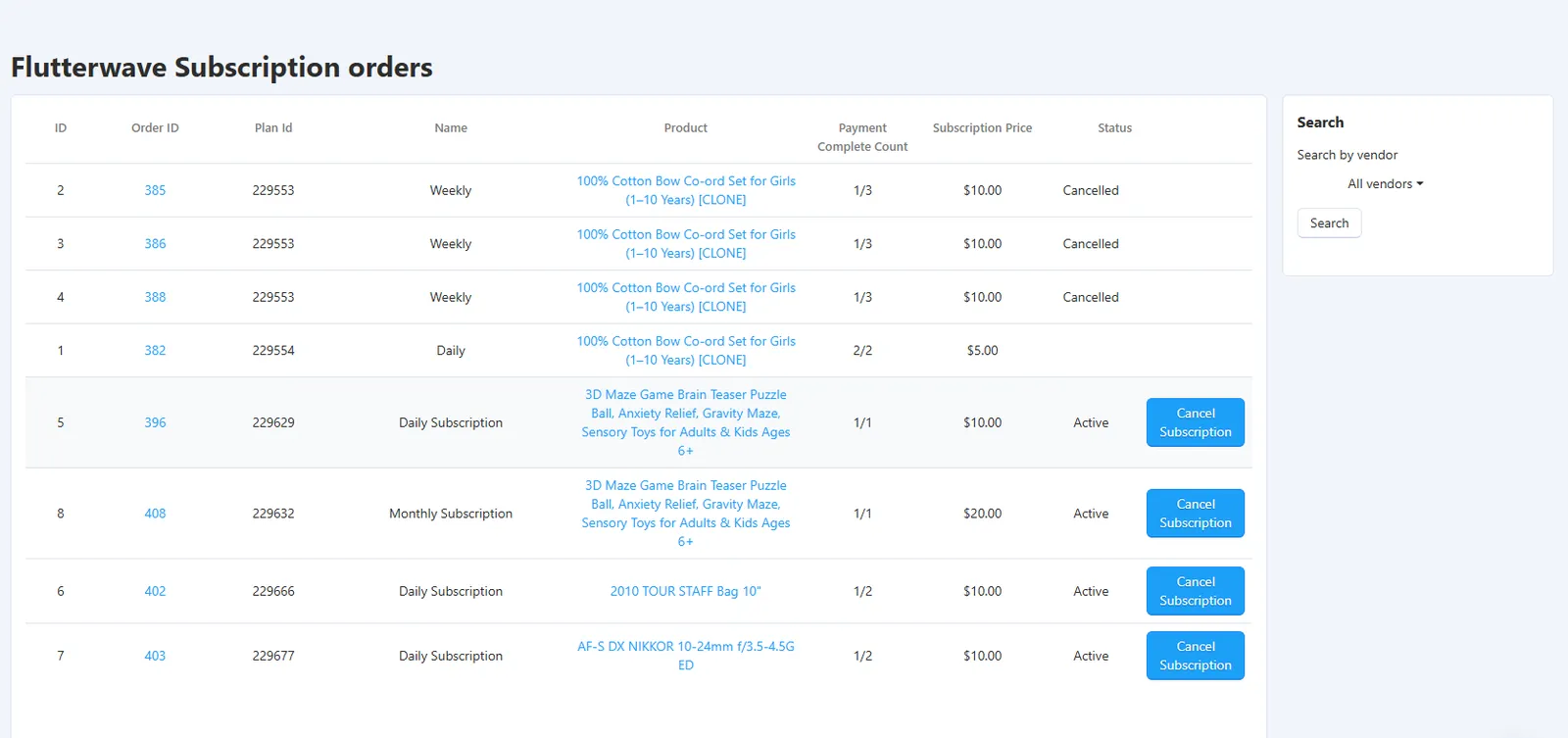The width and height of the screenshot is (1568, 738).
Task: Click the Product column header
Action: point(686,128)
